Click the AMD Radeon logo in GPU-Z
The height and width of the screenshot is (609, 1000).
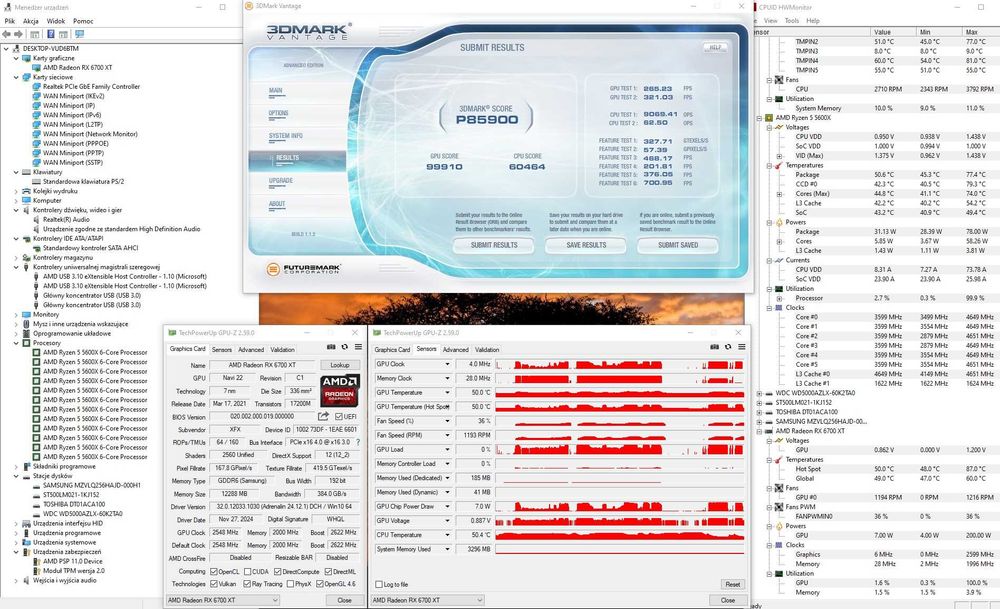pyautogui.click(x=339, y=391)
